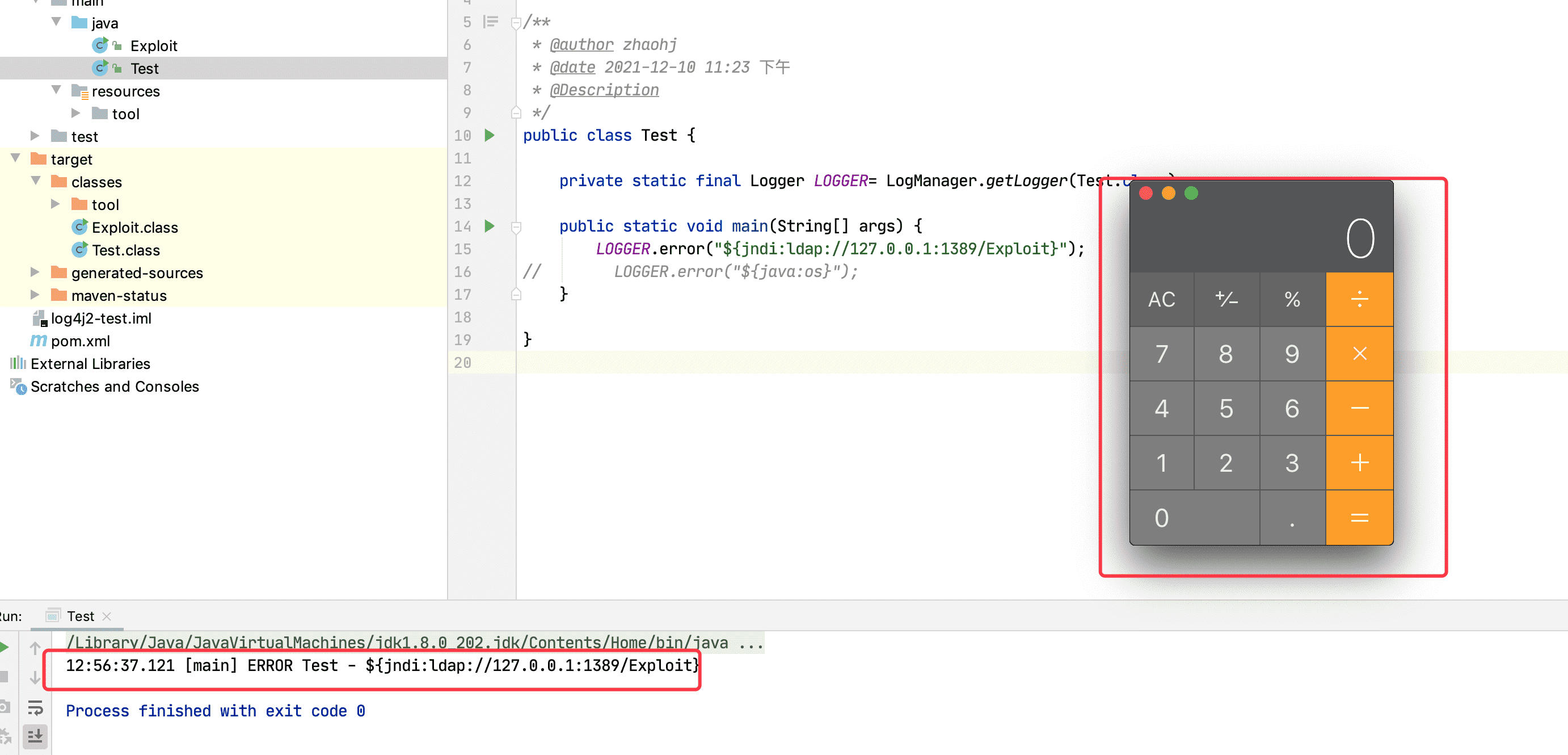Screen dimensions: 1568x755
Task: Select Exploit.class under classes
Action: tap(135, 227)
